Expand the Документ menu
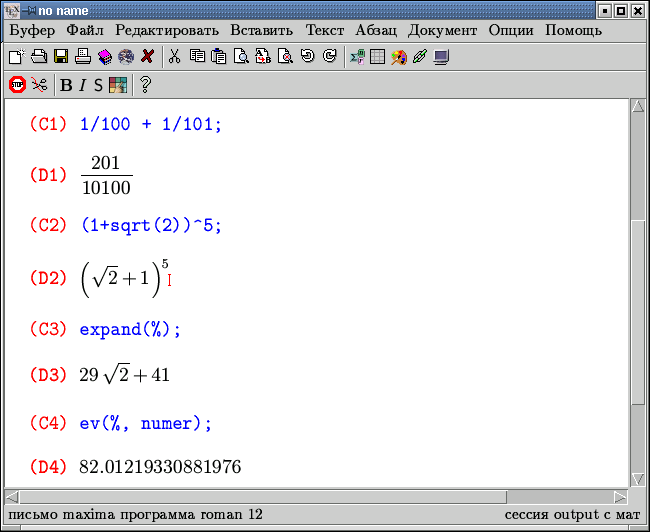 pos(442,30)
